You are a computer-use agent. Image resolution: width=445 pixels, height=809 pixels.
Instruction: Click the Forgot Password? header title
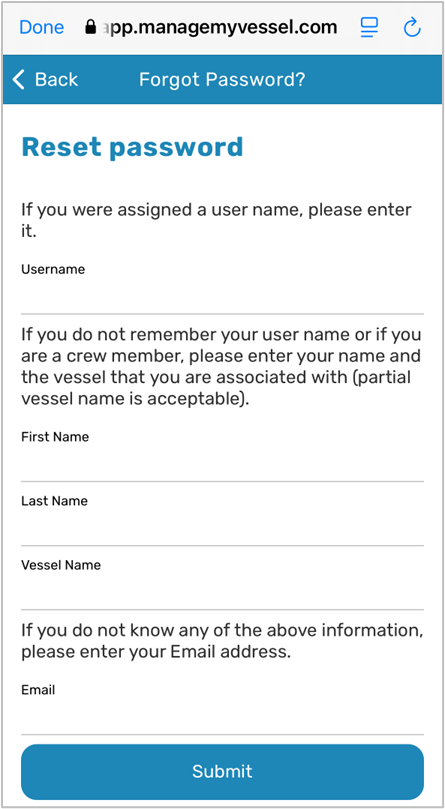(222, 79)
